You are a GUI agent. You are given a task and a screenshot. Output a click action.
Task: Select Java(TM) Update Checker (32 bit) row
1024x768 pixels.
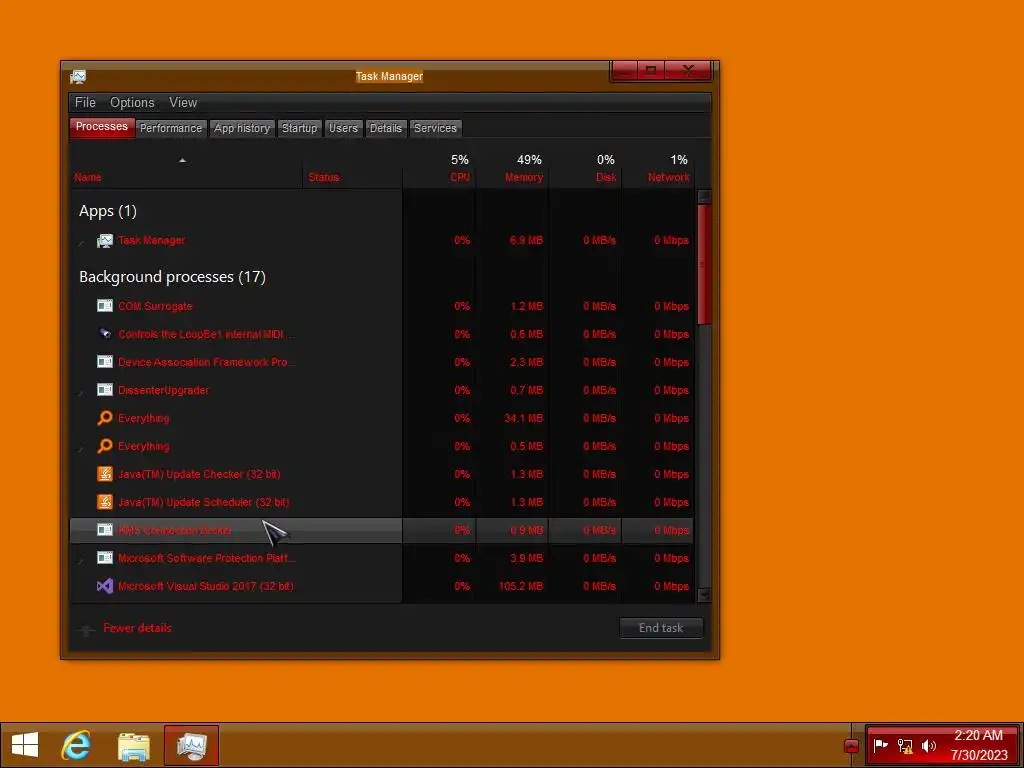(x=382, y=474)
